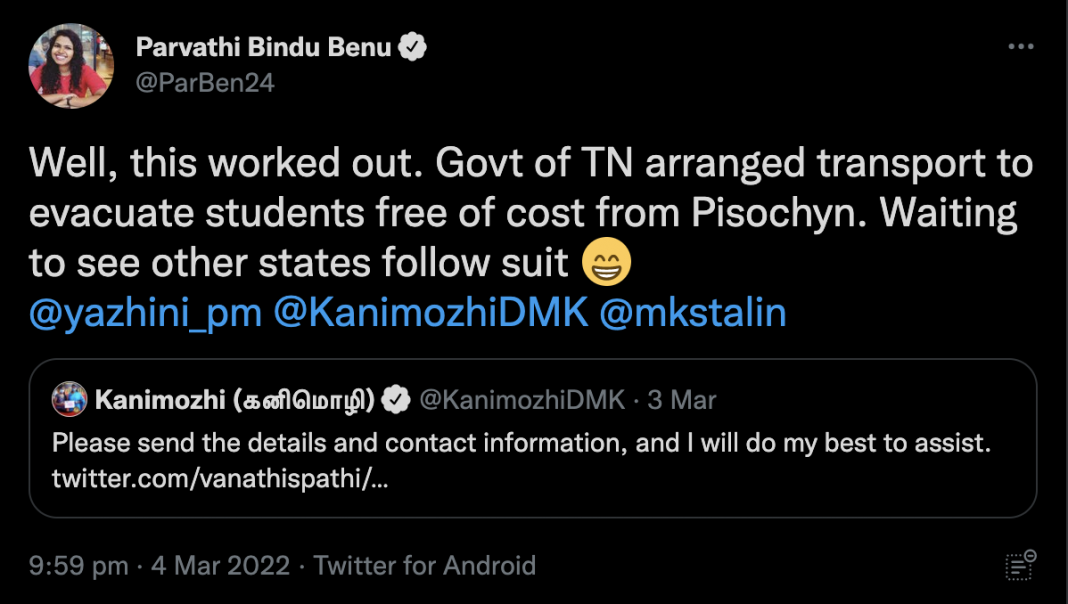1068x604 pixels.
Task: Visit the @mkstalin mention
Action: [x=692, y=313]
